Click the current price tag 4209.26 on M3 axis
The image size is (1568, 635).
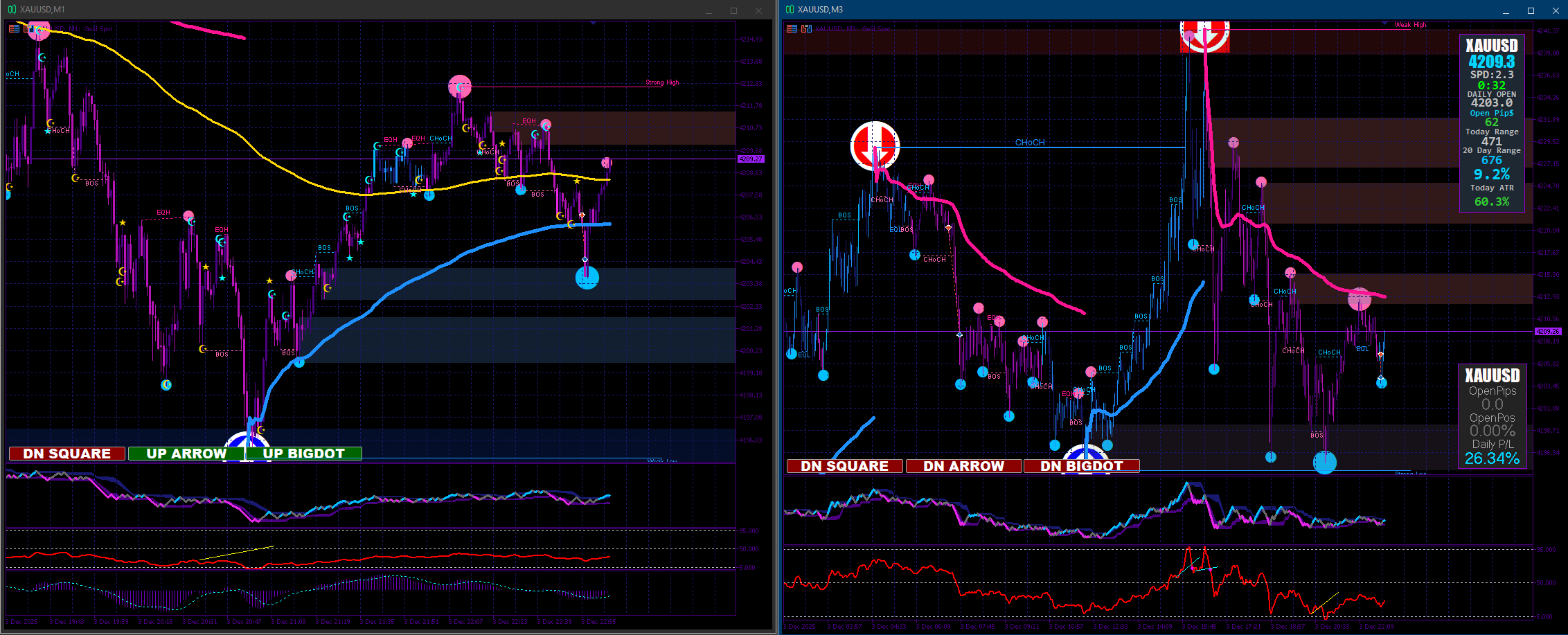coord(1549,332)
